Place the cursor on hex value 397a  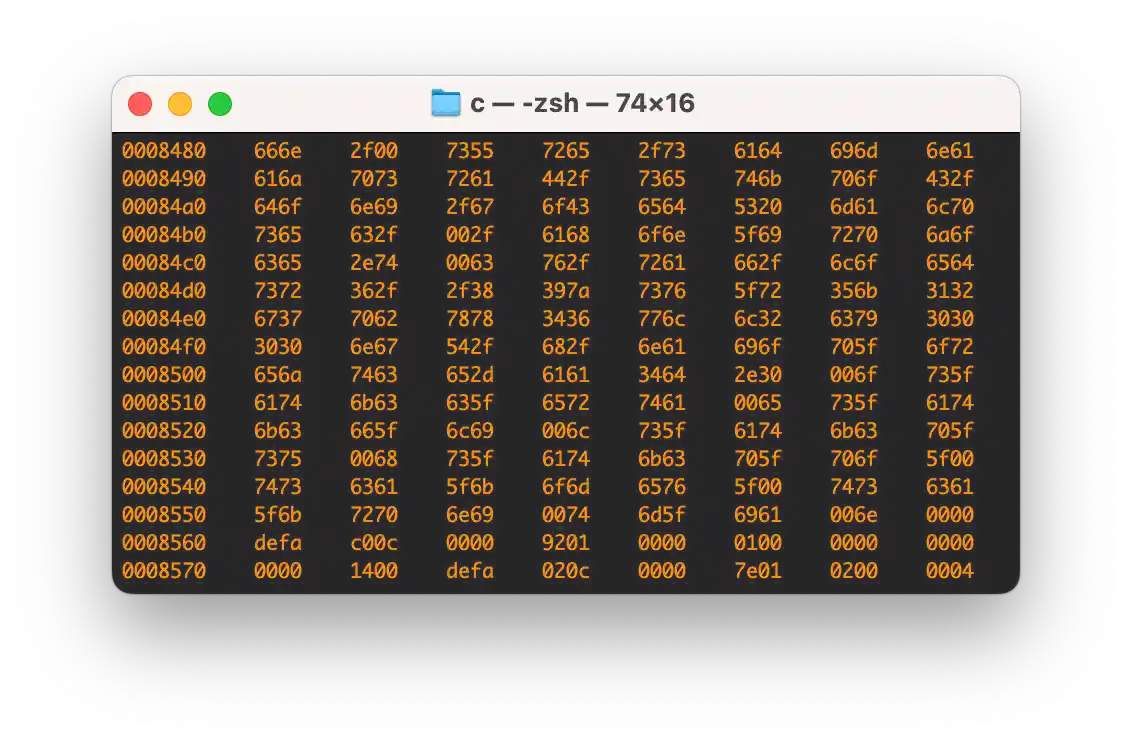pyautogui.click(x=566, y=291)
